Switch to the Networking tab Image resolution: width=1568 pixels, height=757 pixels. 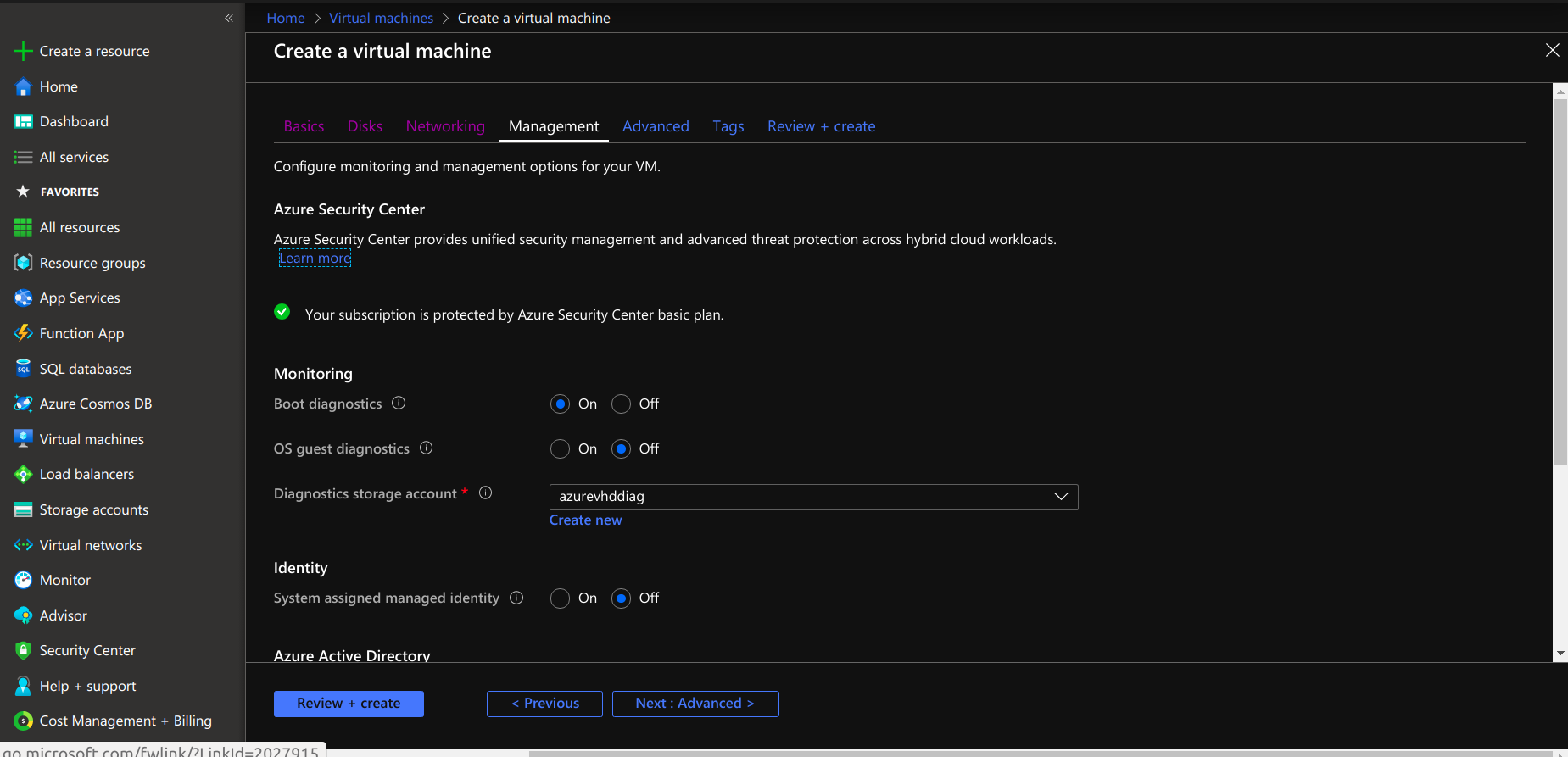point(445,126)
